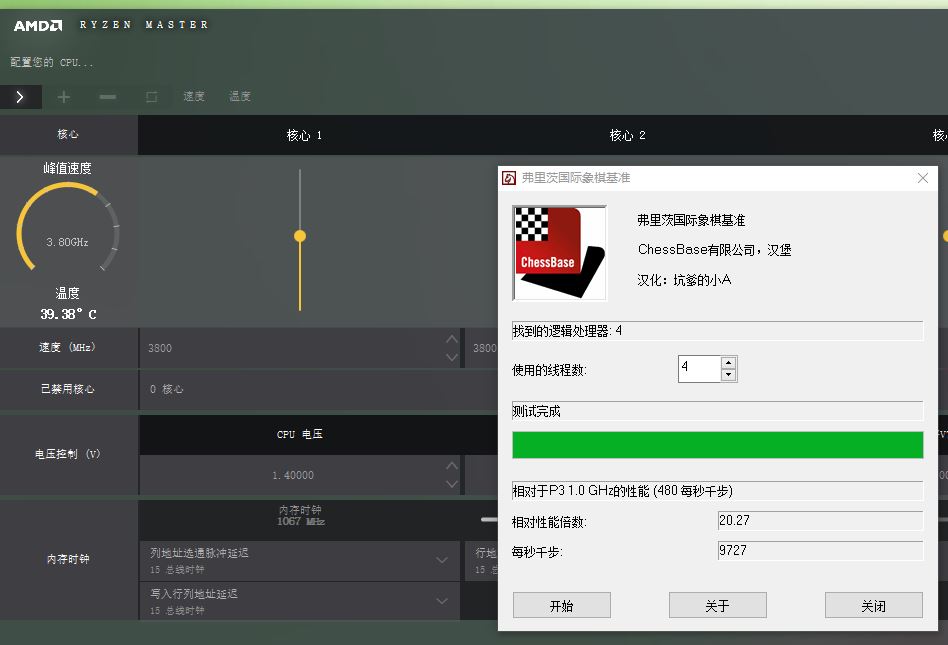Screen dimensions: 948x645
Task: Select the stop square icon in the toolbar
Action: 149,96
